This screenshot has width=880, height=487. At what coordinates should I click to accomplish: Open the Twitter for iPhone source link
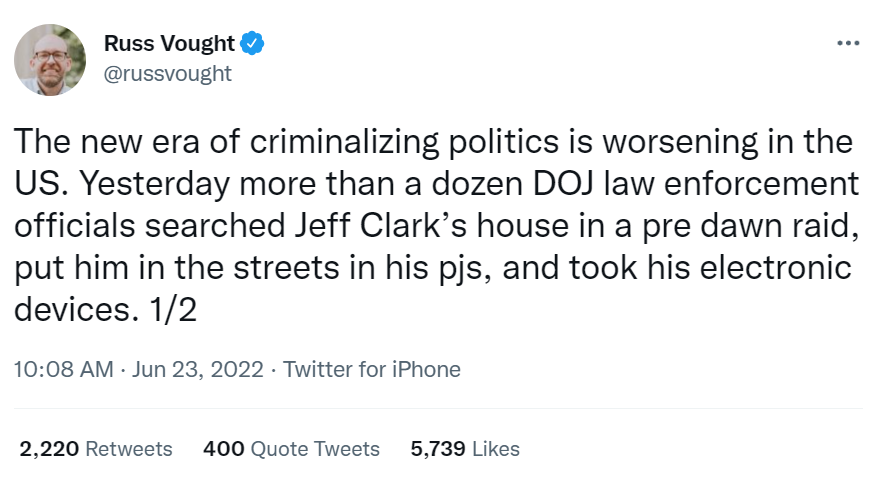click(x=372, y=369)
